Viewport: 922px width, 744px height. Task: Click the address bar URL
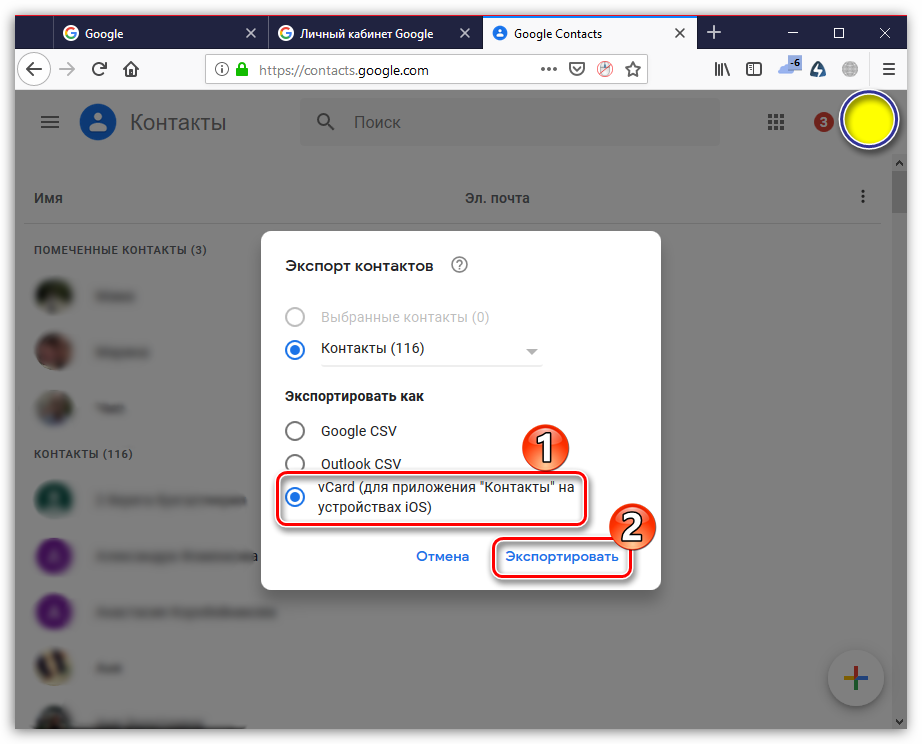coord(343,70)
